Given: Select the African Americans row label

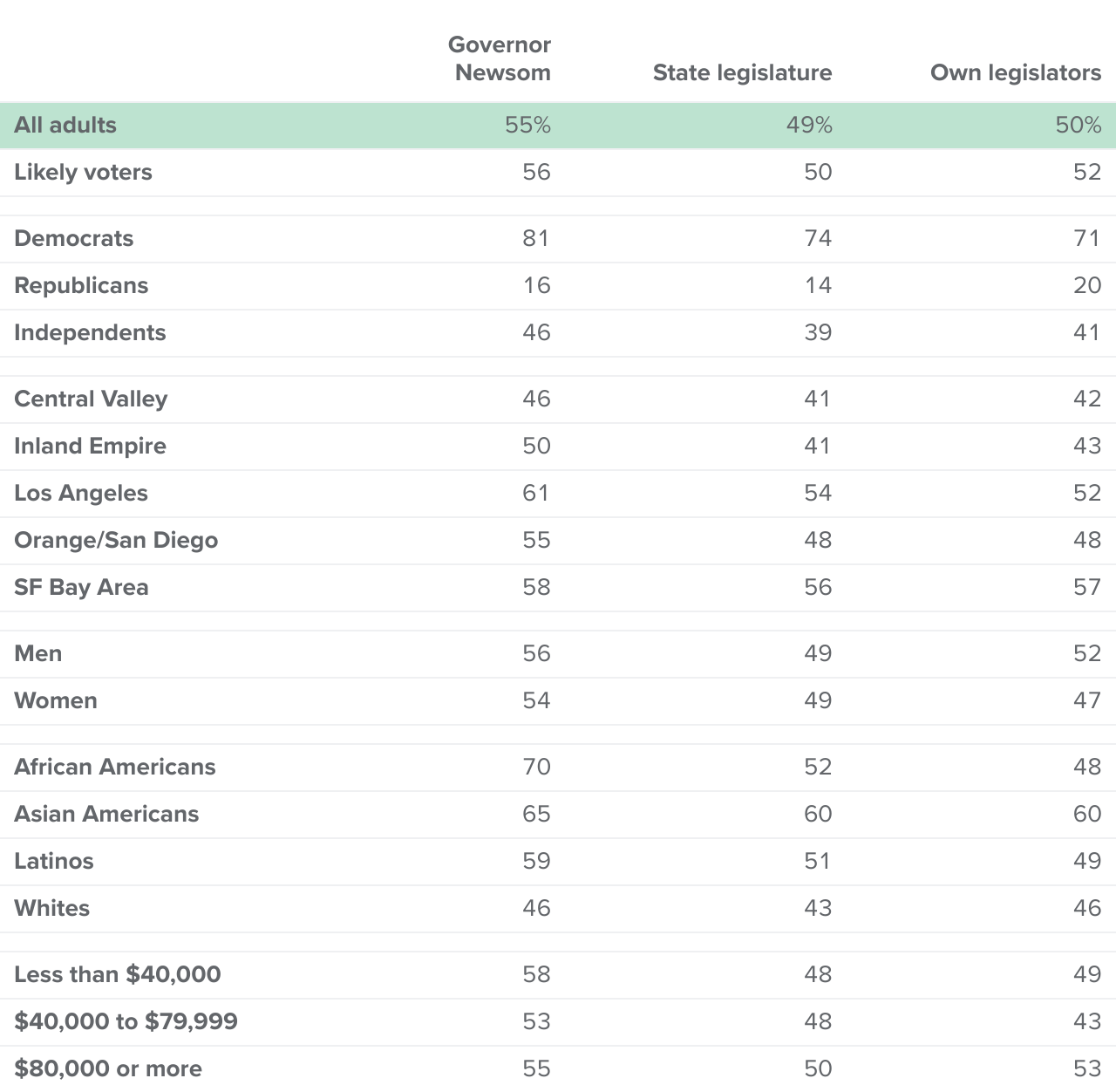Looking at the screenshot, I should (x=115, y=767).
